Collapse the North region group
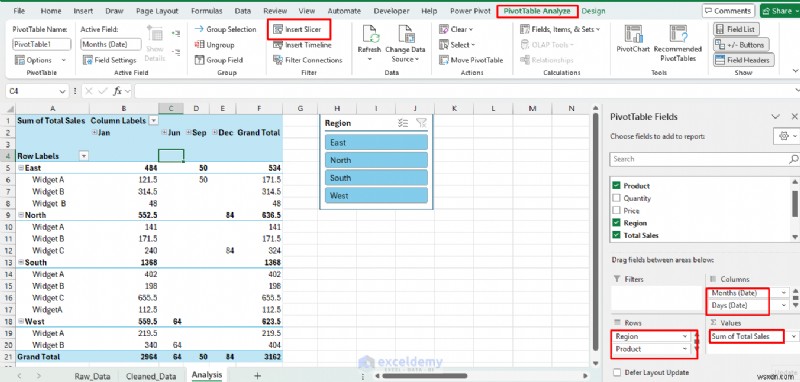The height and width of the screenshot is (382, 800). click(x=21, y=215)
